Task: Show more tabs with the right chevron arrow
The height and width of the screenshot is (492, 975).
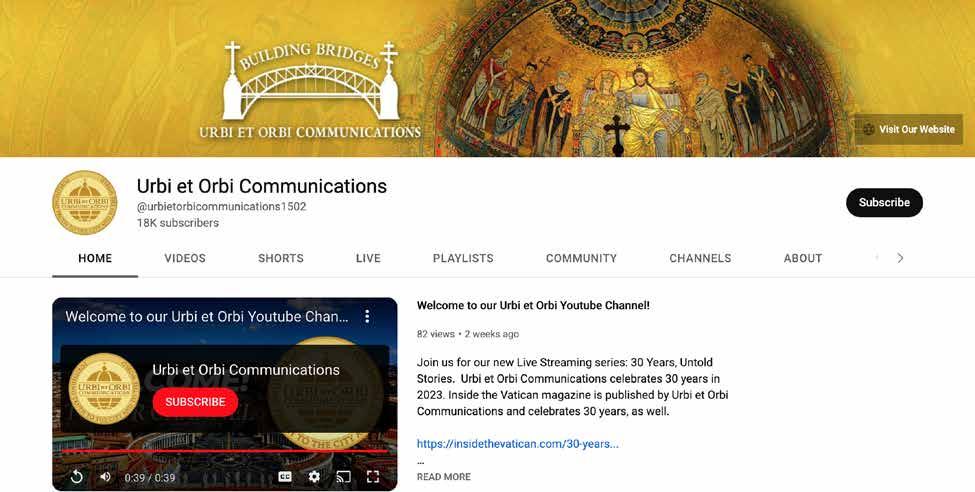Action: (900, 258)
